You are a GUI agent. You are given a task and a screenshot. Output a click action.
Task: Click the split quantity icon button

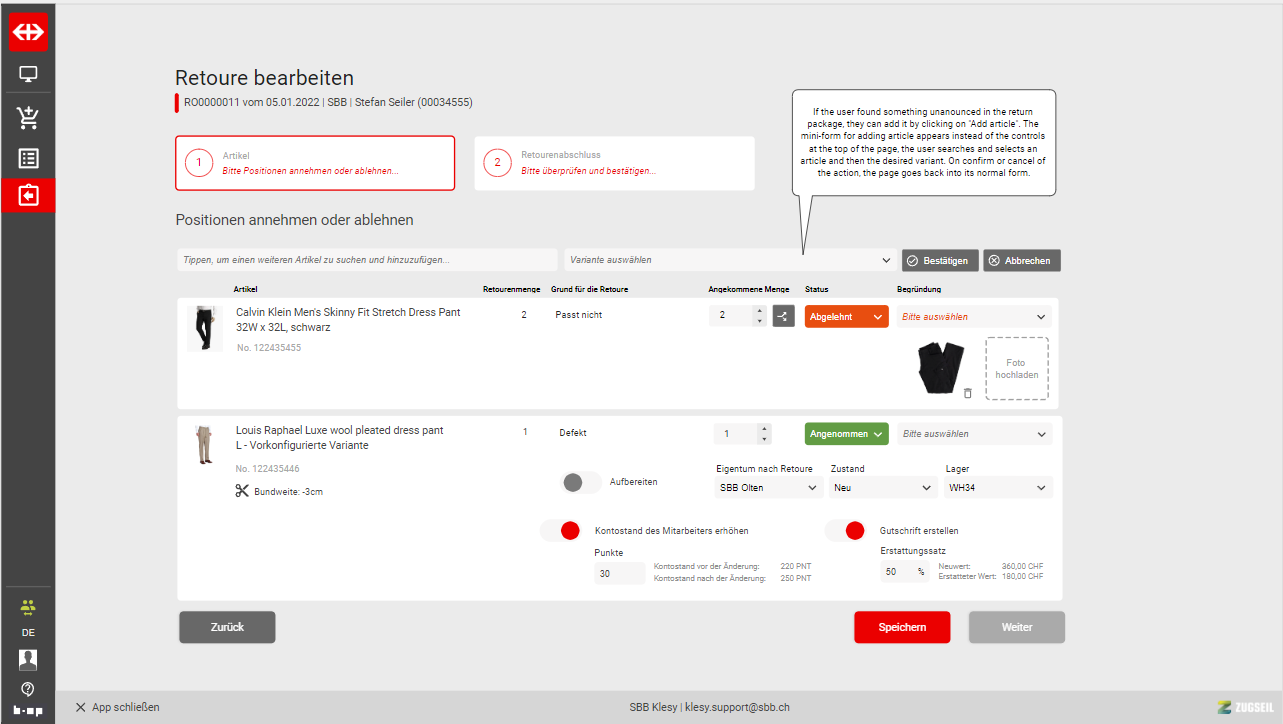[x=783, y=316]
